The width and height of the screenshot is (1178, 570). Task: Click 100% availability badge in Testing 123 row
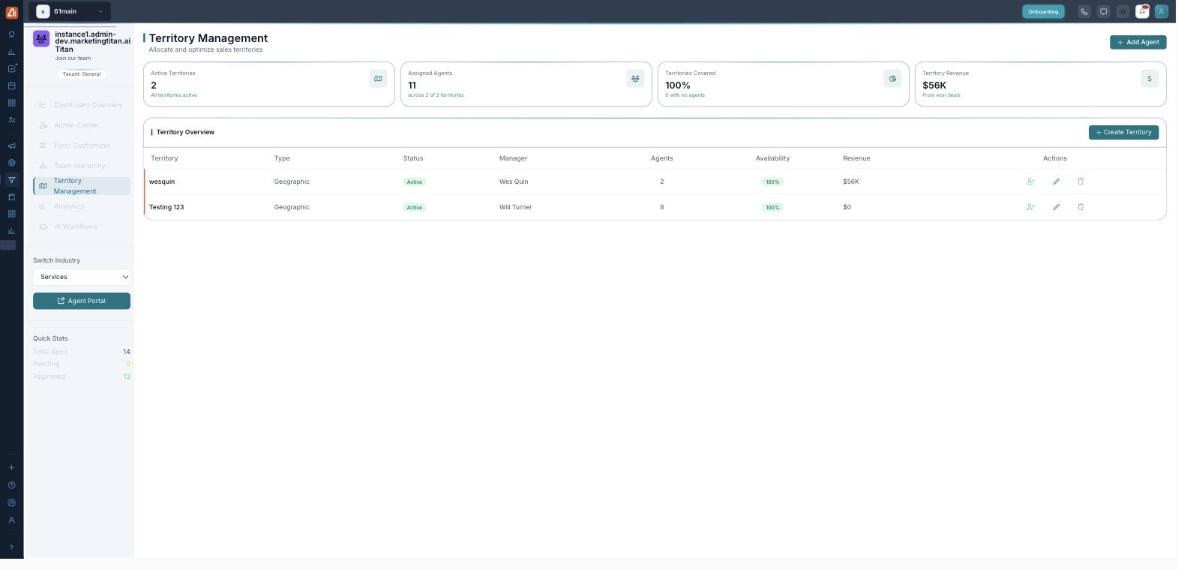coord(772,207)
